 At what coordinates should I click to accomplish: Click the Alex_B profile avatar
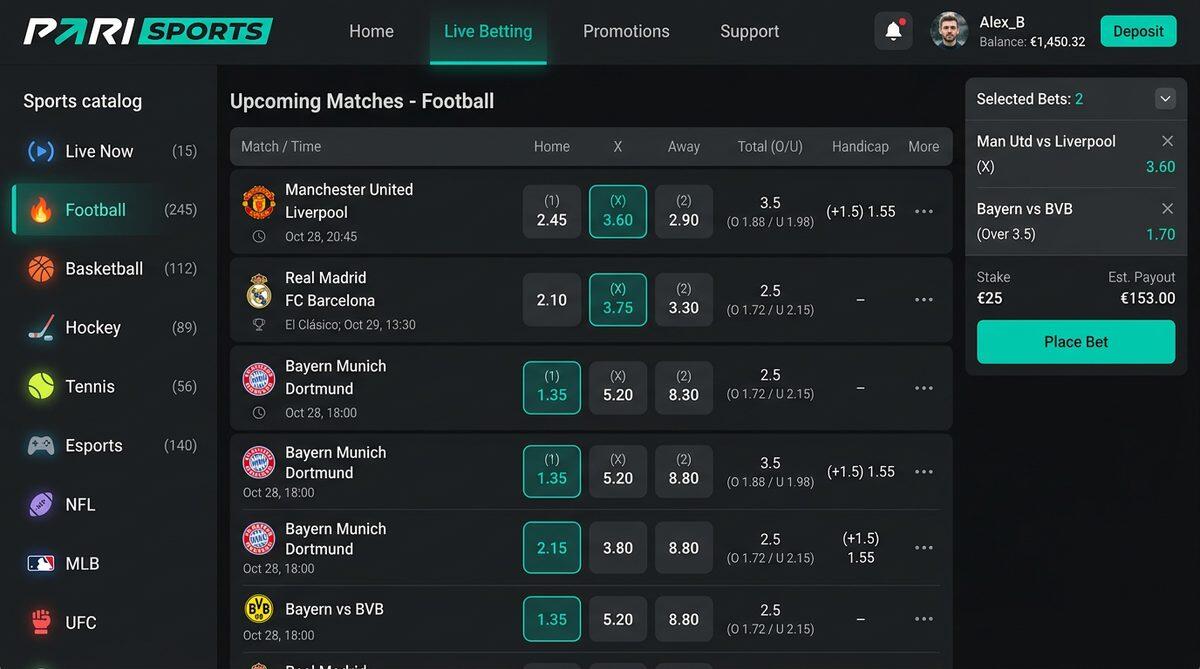point(949,31)
